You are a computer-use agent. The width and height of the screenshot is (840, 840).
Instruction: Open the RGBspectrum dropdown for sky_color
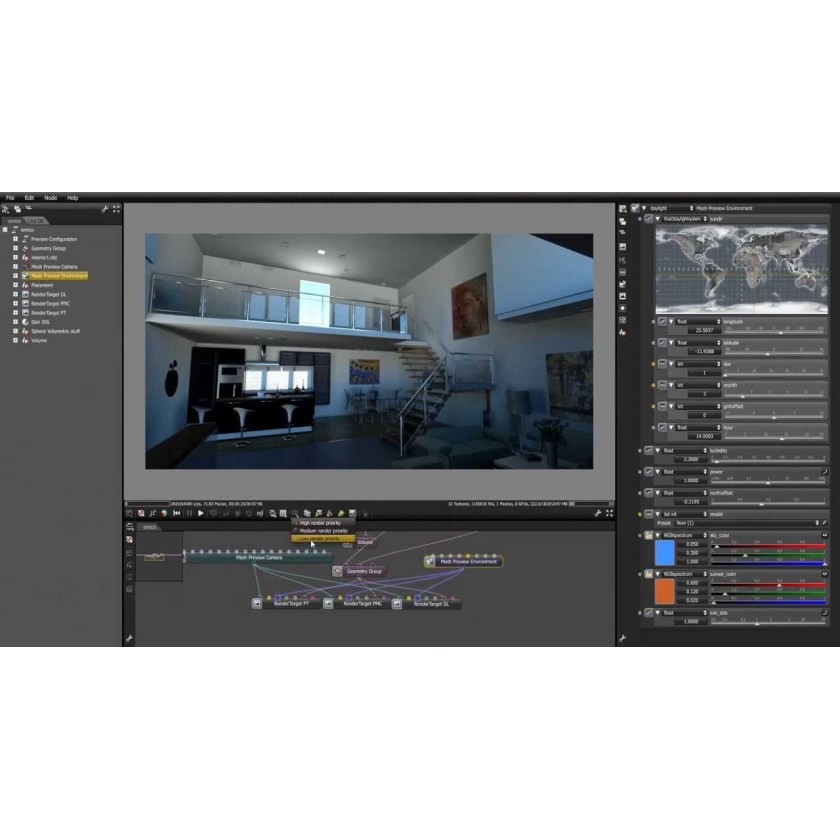tap(685, 535)
